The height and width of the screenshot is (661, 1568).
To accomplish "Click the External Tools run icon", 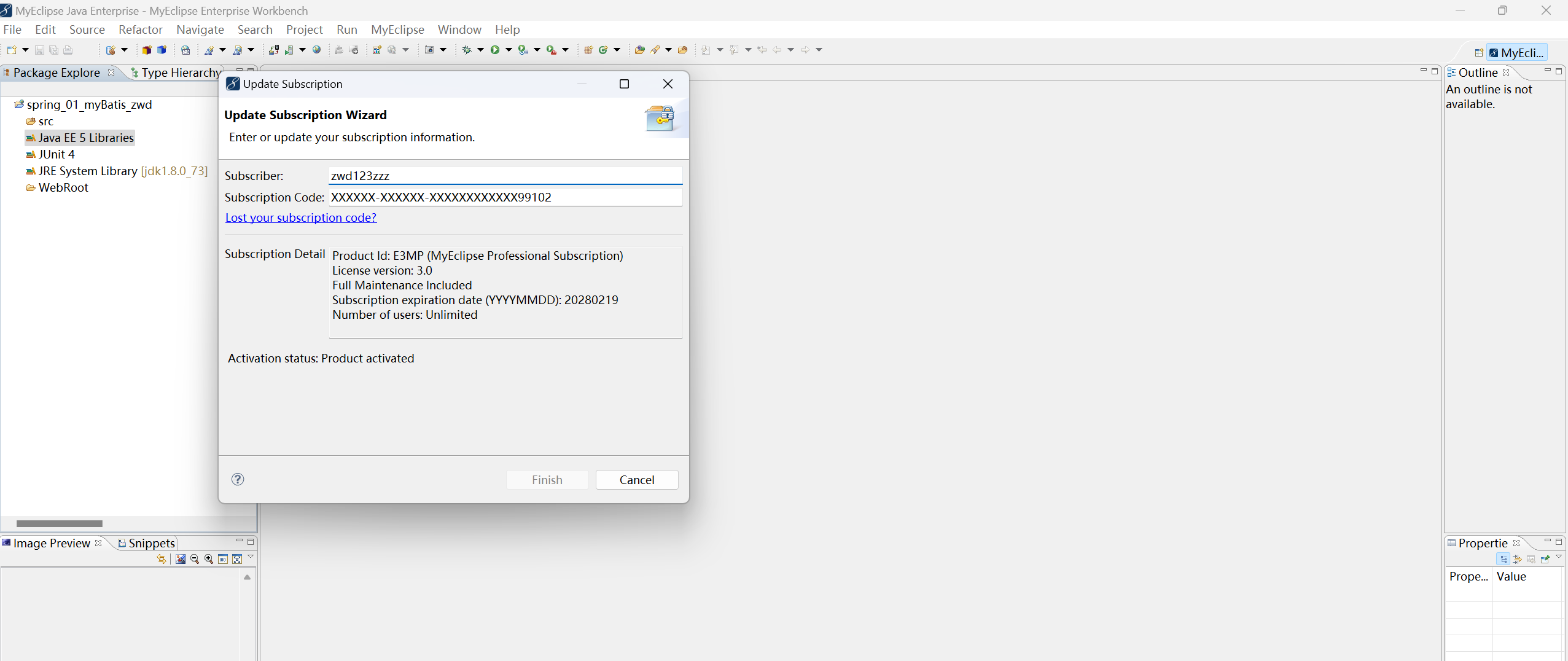I will pos(552,50).
